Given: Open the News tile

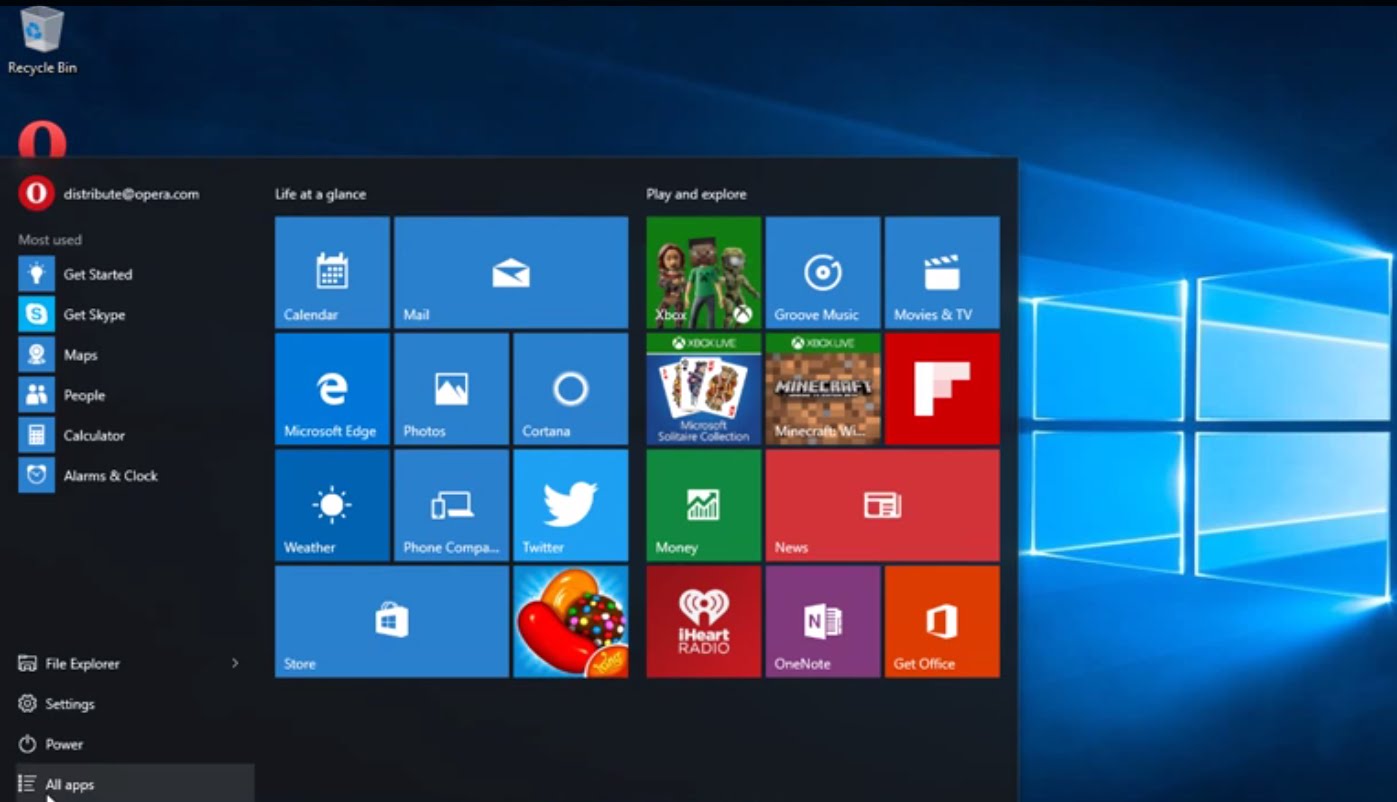Looking at the screenshot, I should (883, 505).
